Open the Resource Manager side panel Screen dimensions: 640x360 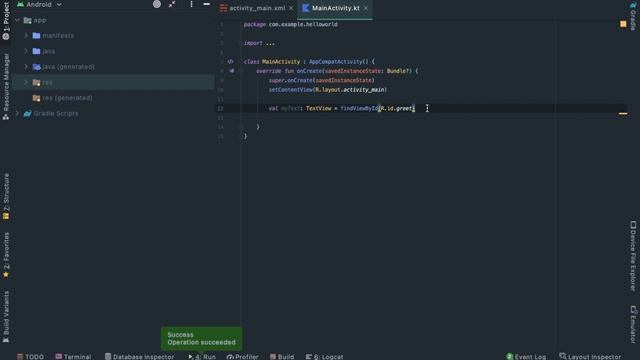tap(6, 87)
